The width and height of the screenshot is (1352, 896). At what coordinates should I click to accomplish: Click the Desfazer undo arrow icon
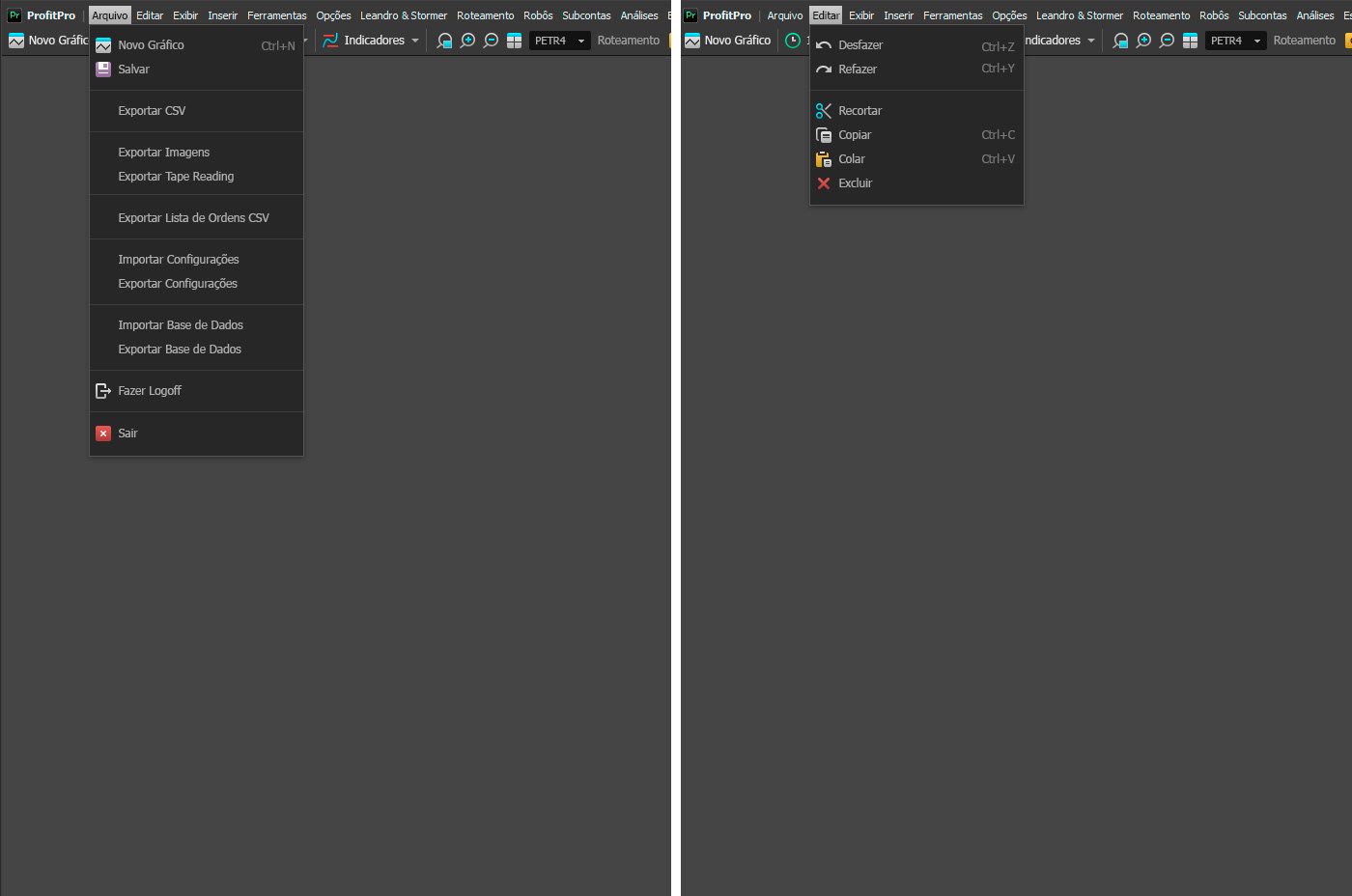point(824,45)
